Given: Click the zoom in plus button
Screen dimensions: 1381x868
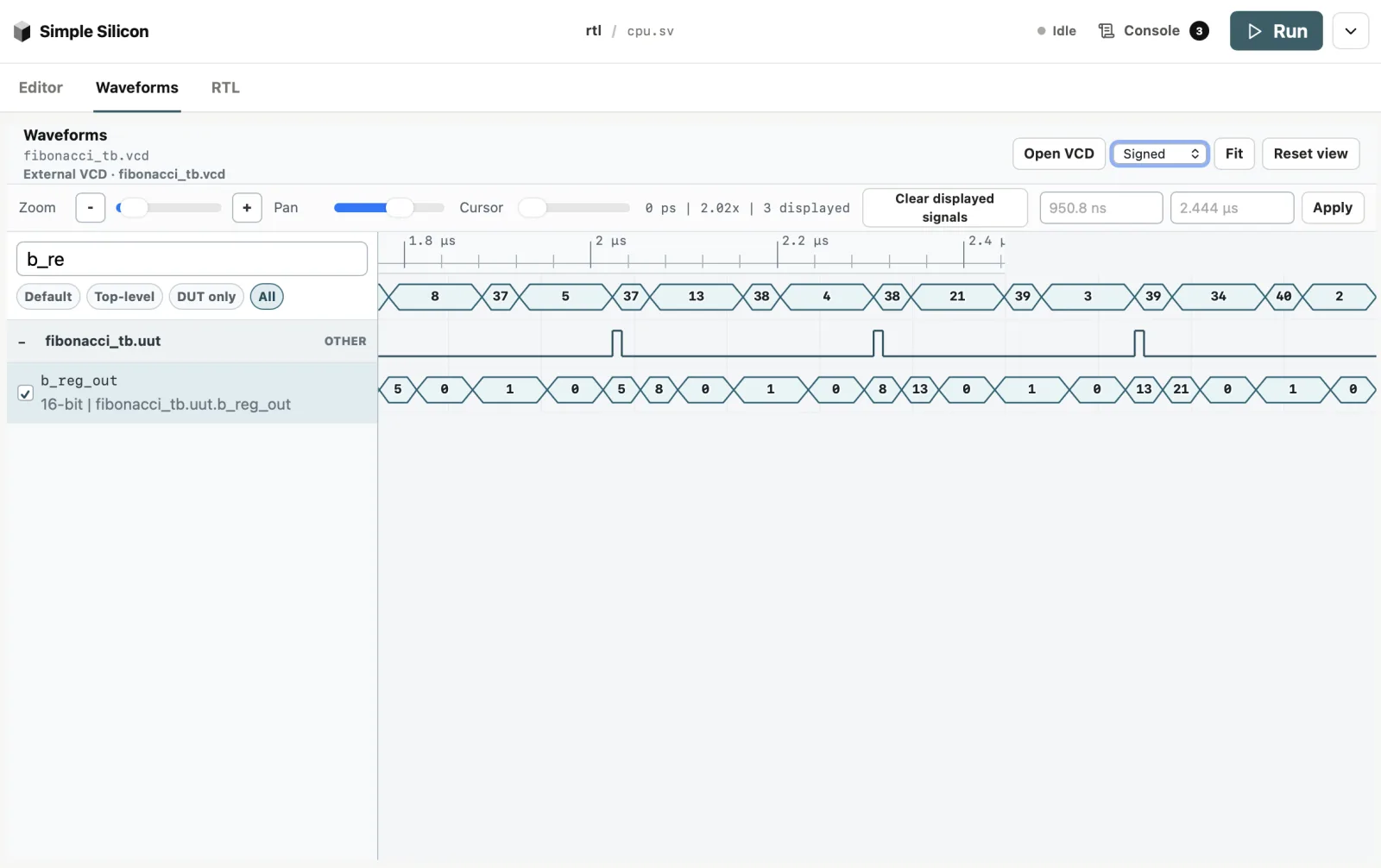Looking at the screenshot, I should coord(247,208).
